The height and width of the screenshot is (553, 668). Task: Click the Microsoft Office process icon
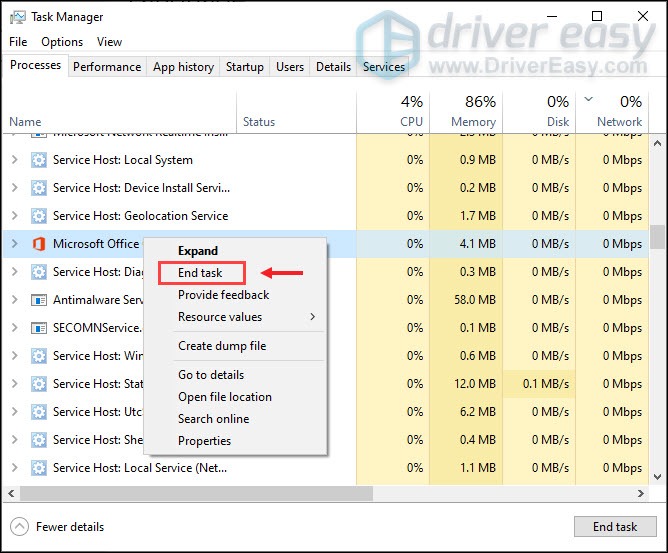click(x=39, y=244)
